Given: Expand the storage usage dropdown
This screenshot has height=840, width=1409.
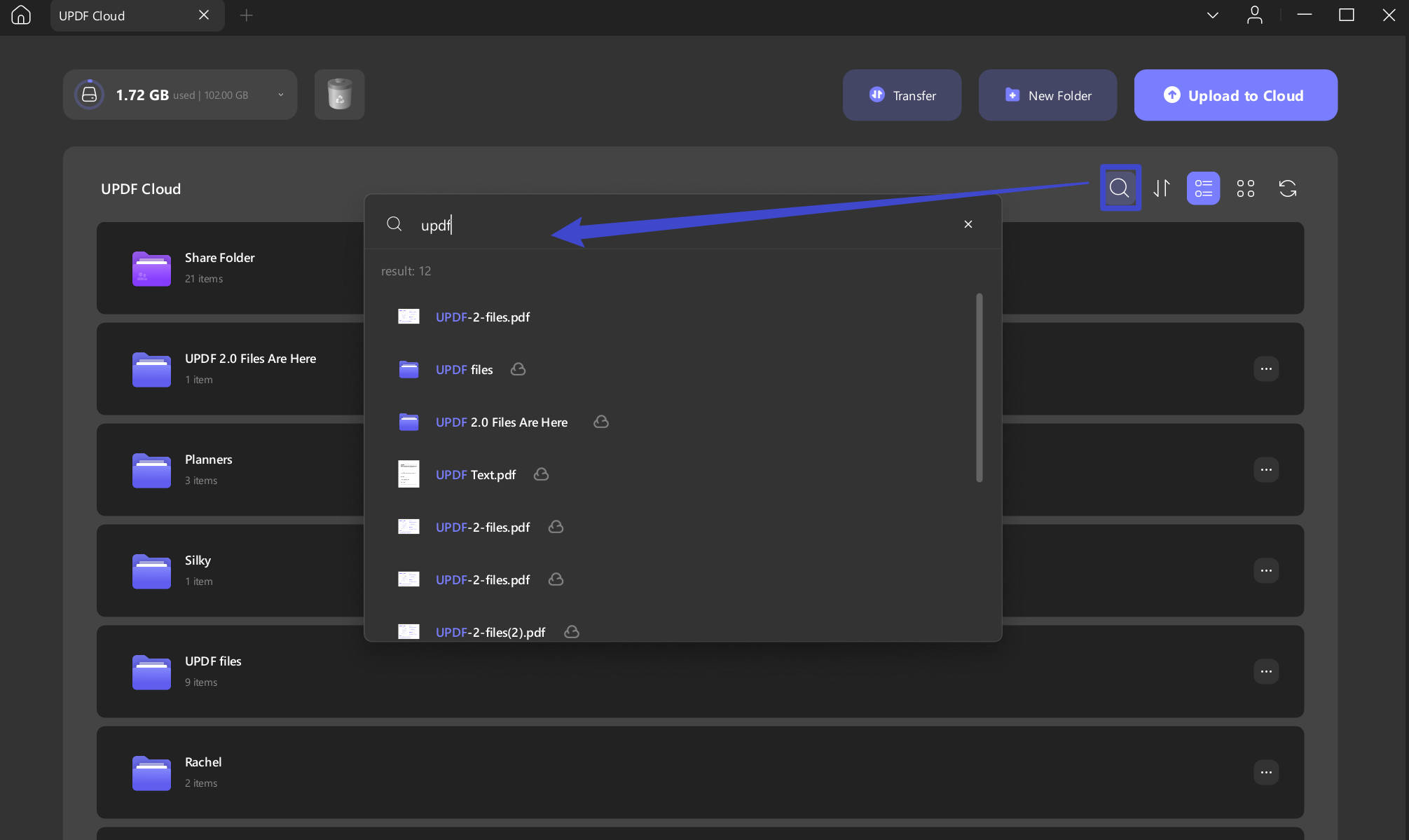Looking at the screenshot, I should click(280, 95).
